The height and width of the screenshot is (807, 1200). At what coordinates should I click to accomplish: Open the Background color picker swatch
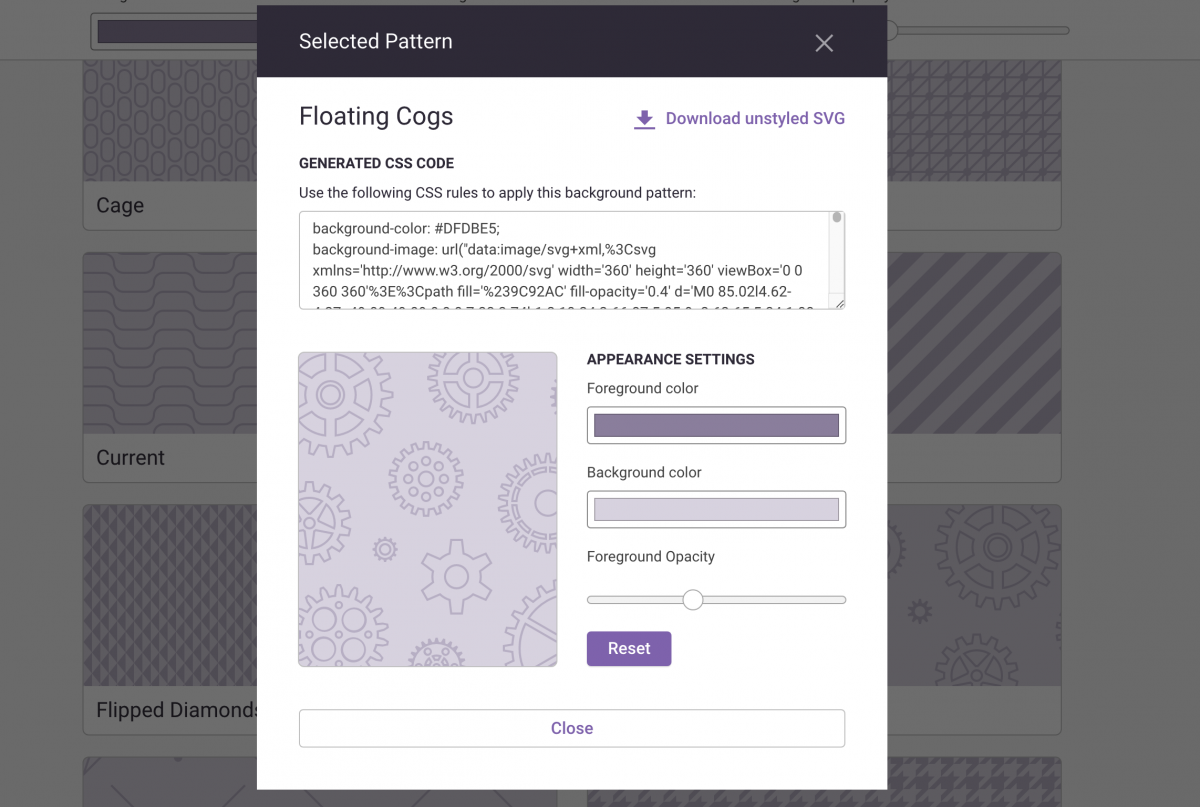716,509
